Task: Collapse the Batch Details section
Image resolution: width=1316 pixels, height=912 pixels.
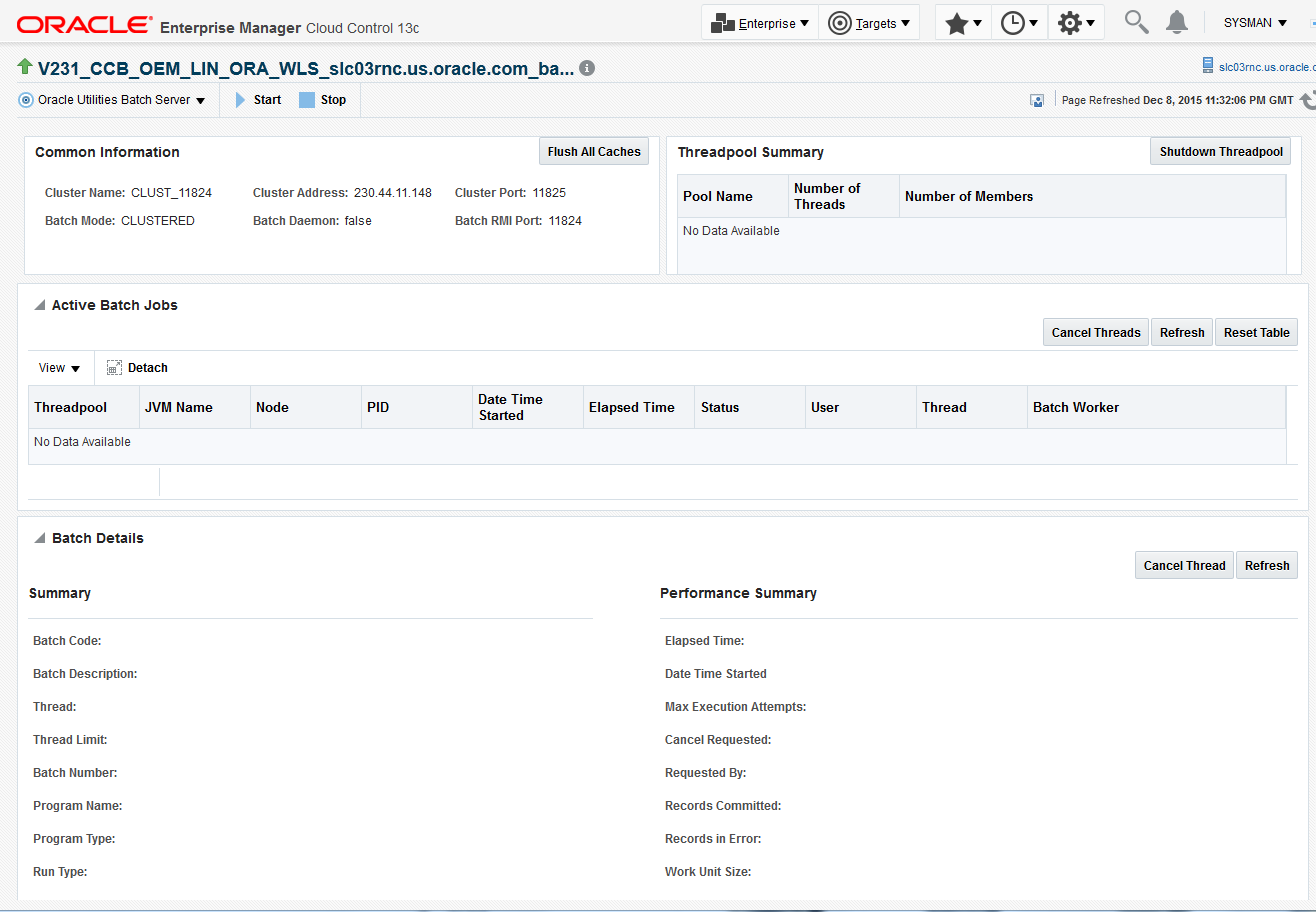Action: tap(40, 538)
